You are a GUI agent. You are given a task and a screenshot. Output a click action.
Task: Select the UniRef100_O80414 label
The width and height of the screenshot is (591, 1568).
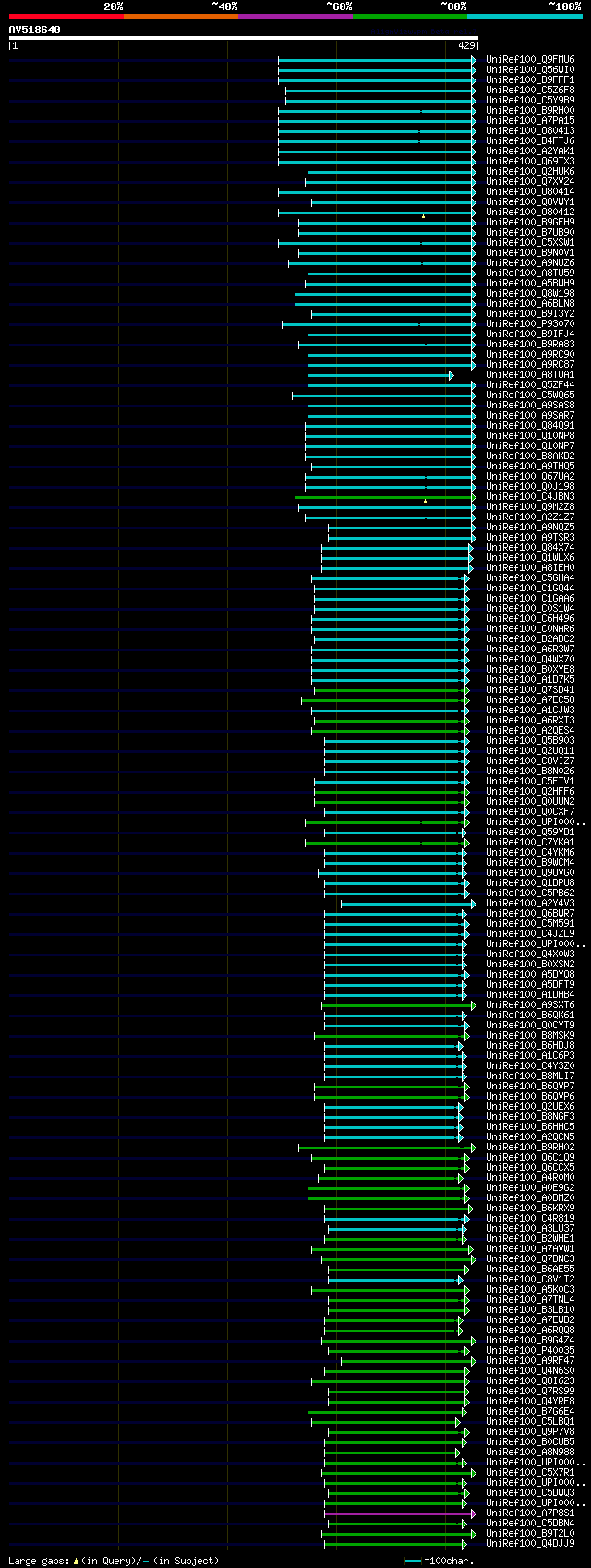point(530,192)
